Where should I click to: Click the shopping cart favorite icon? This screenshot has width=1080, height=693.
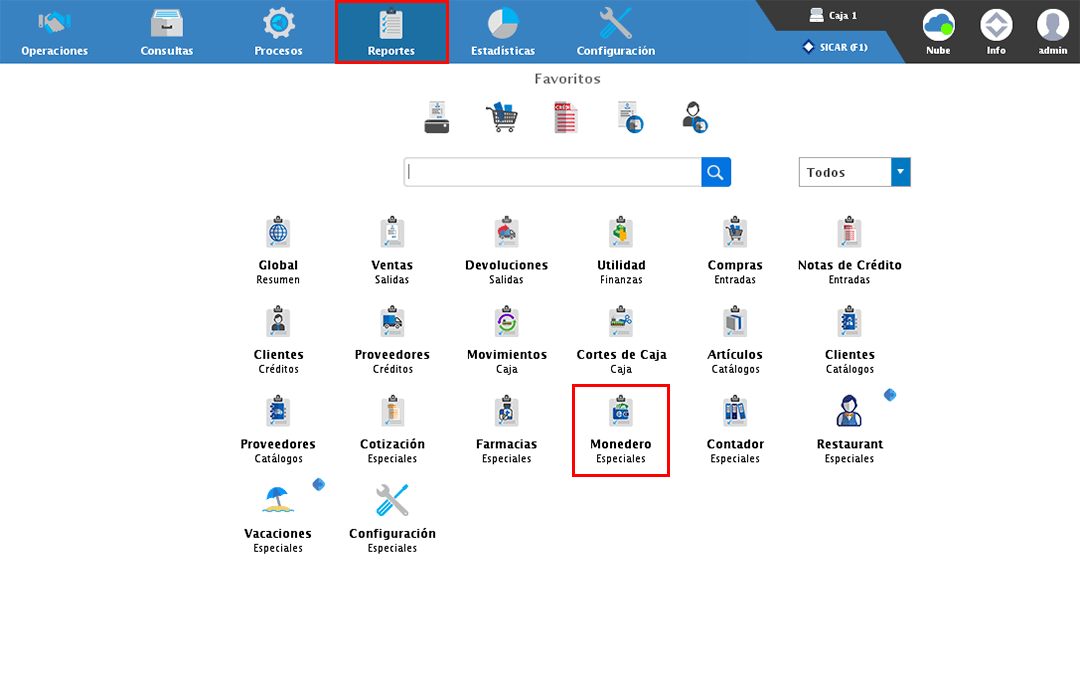pos(501,117)
